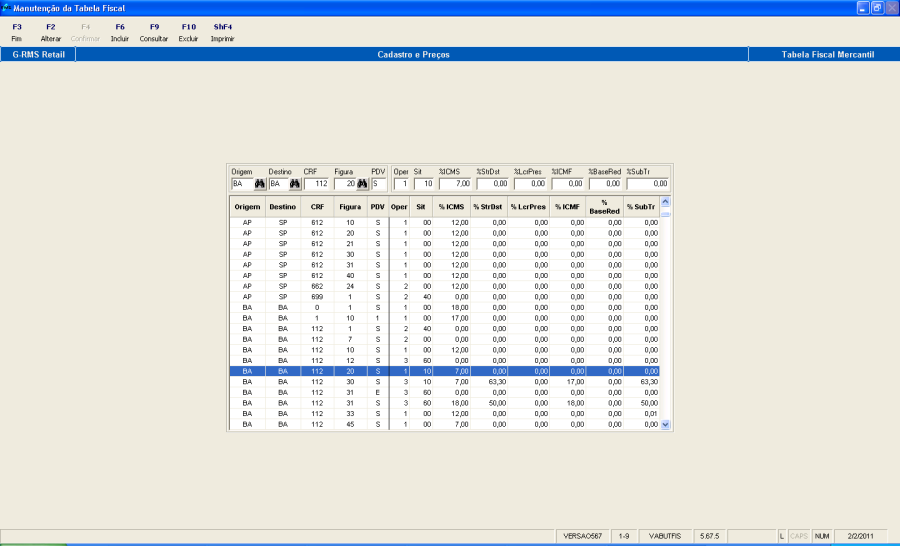Click the F3 Fim toolbar button
This screenshot has height=546, width=900.
click(17, 33)
